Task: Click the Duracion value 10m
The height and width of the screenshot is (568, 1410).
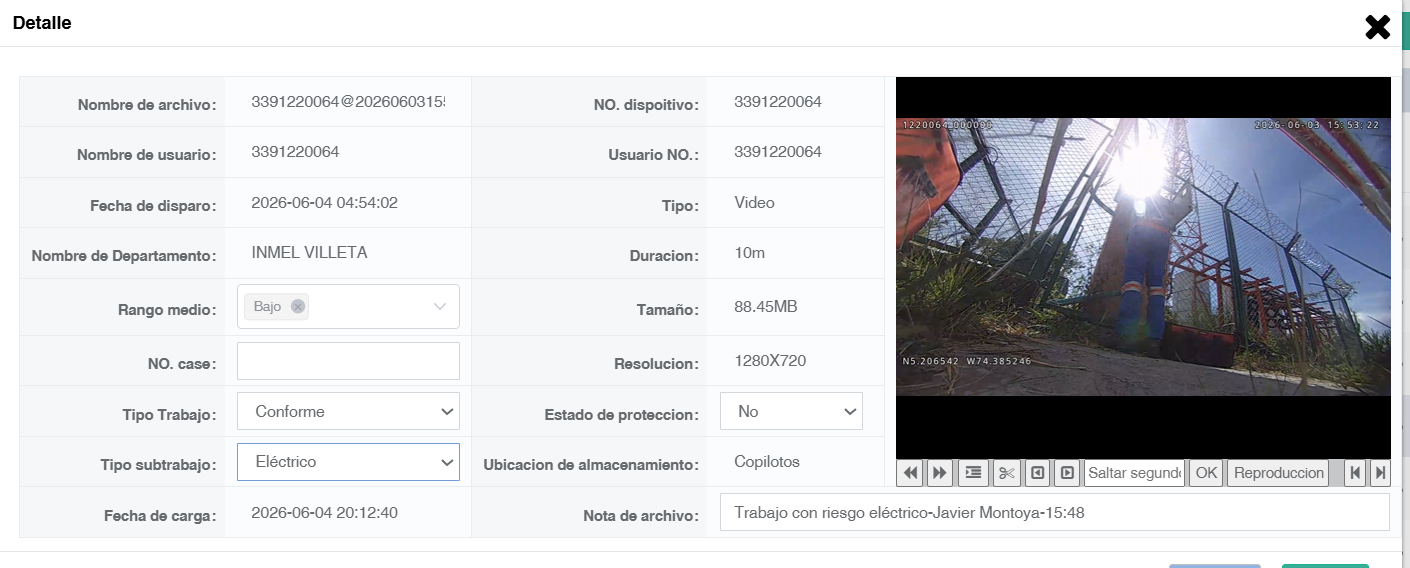Action: pyautogui.click(x=749, y=252)
